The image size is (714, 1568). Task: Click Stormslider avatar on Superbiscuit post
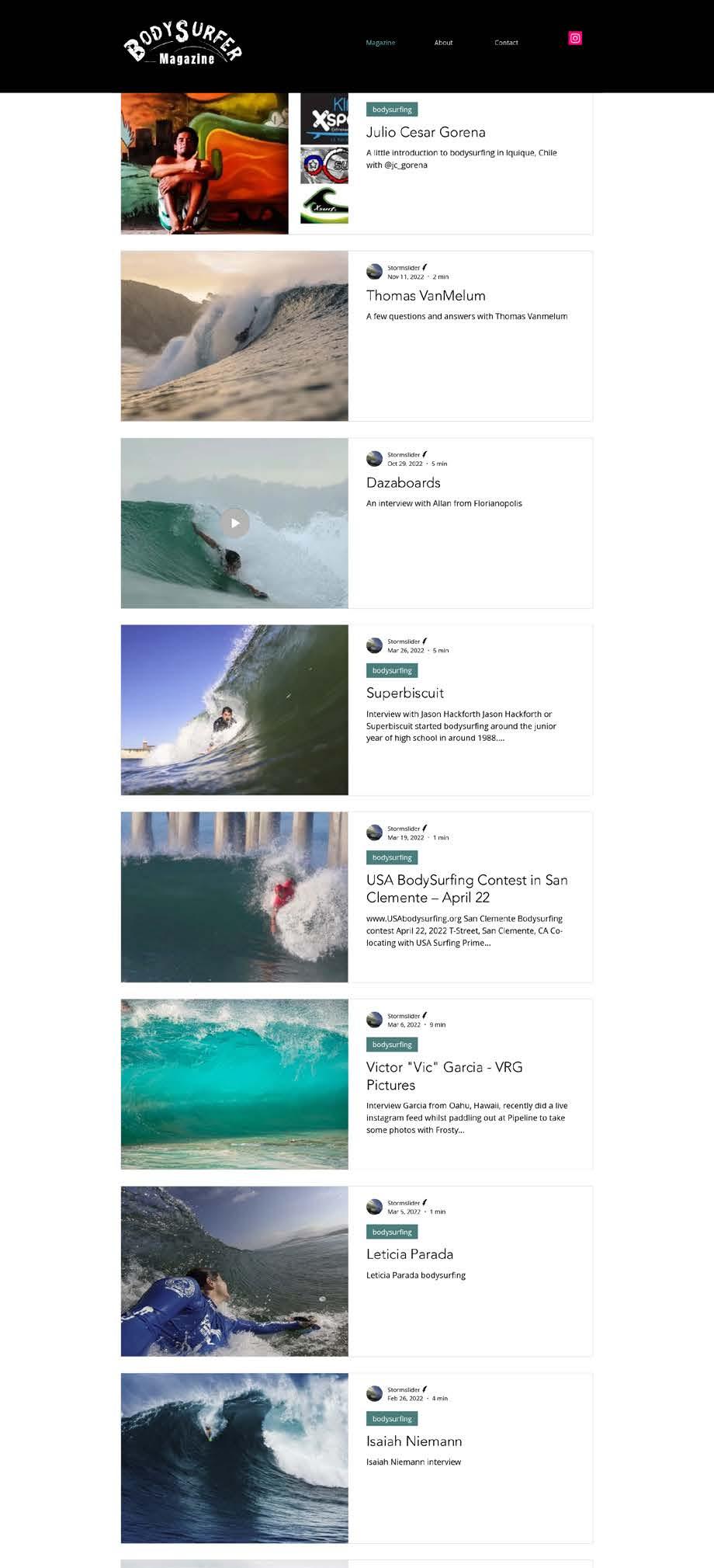(375, 646)
